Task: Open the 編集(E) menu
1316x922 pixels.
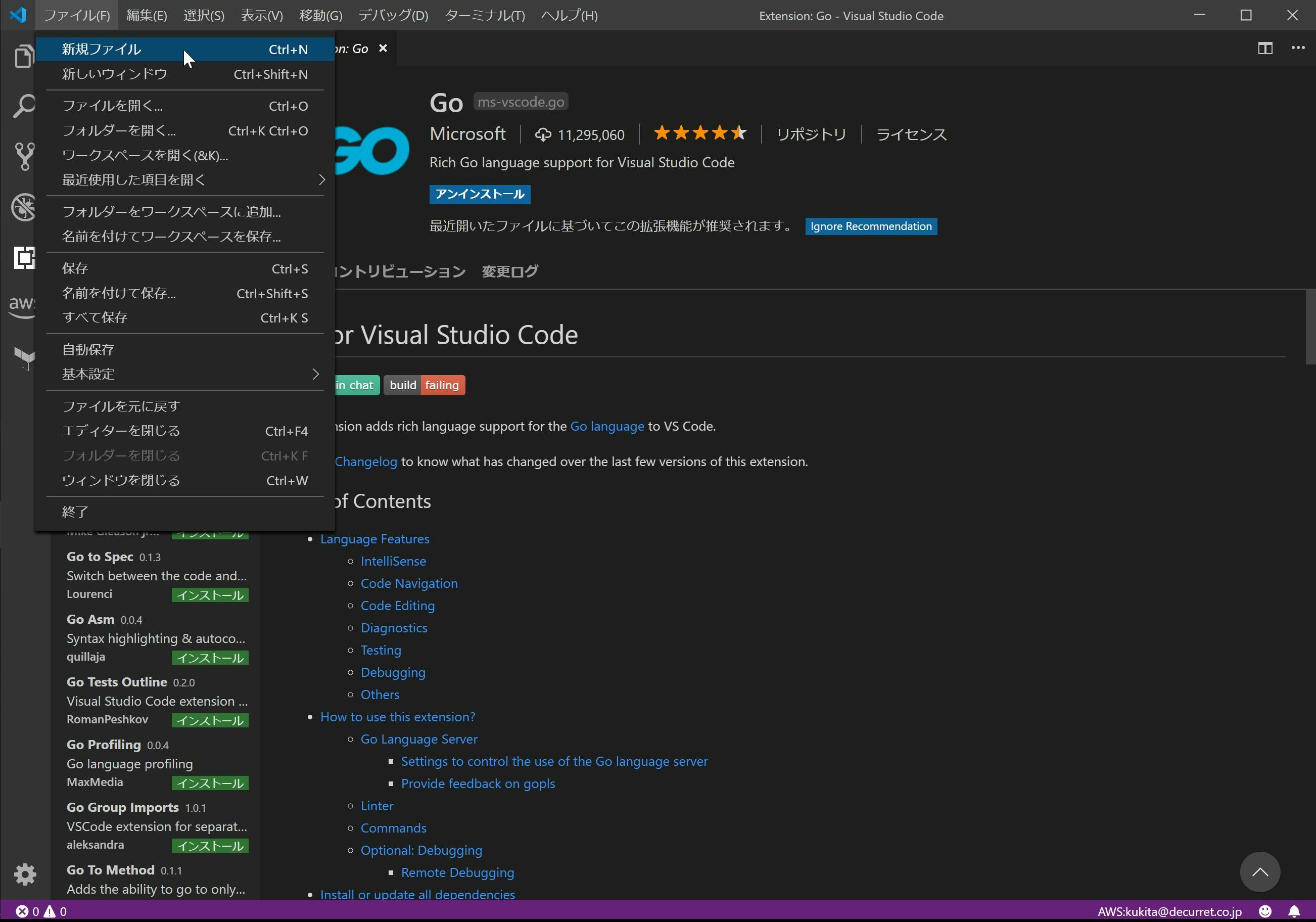Action: pyautogui.click(x=146, y=16)
